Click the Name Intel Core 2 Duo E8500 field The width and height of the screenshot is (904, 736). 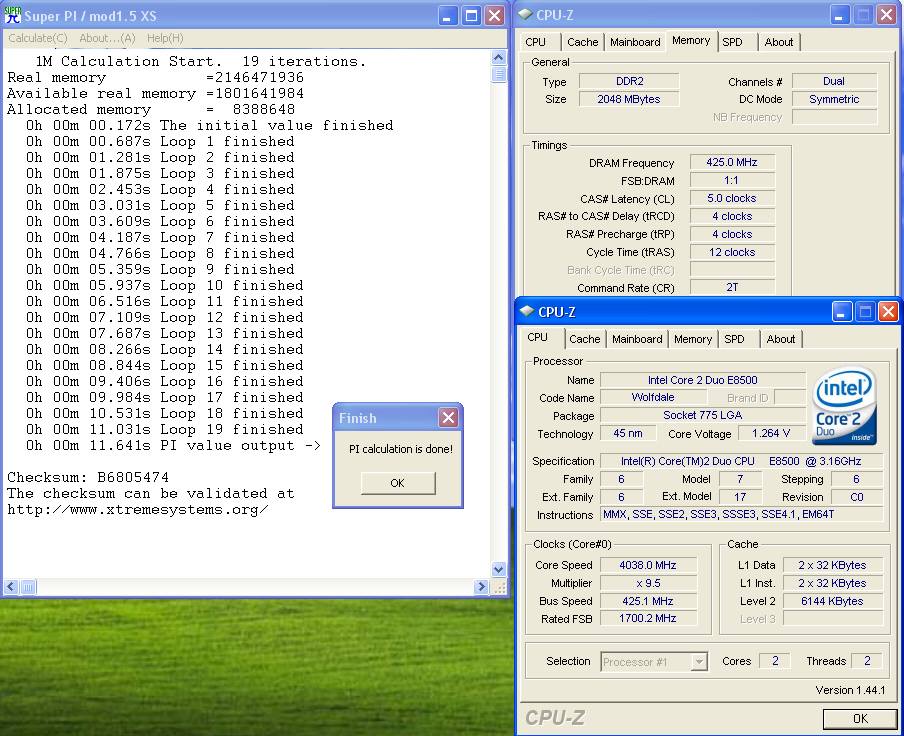coord(703,380)
